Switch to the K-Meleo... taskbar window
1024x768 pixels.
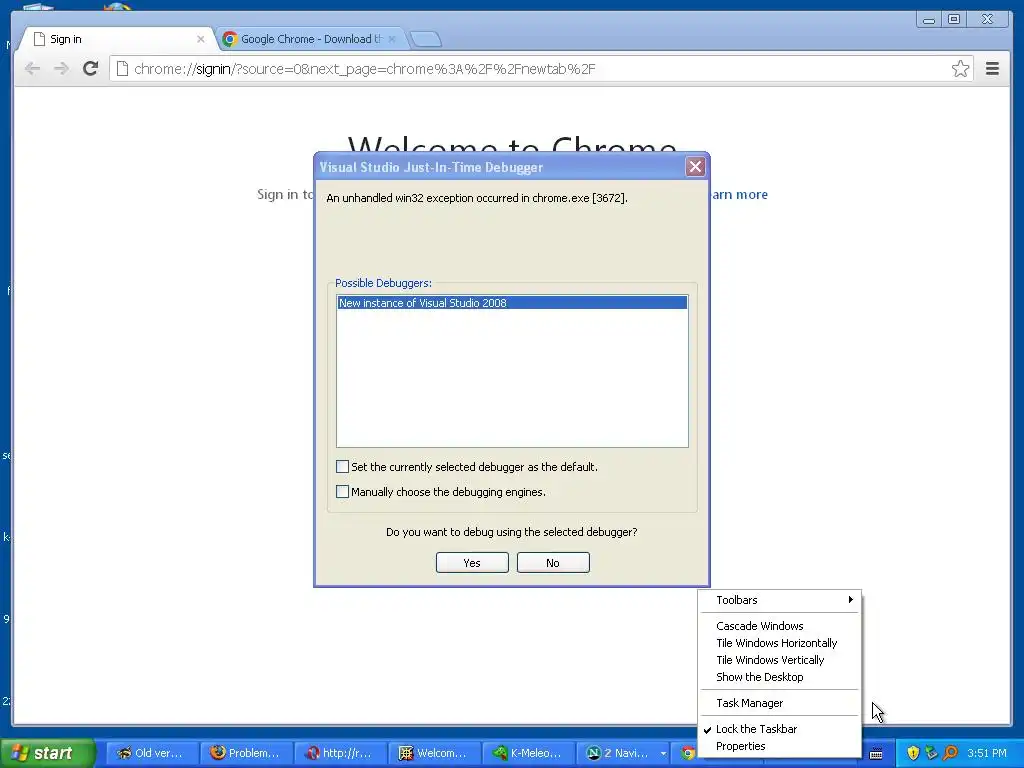pyautogui.click(x=528, y=753)
